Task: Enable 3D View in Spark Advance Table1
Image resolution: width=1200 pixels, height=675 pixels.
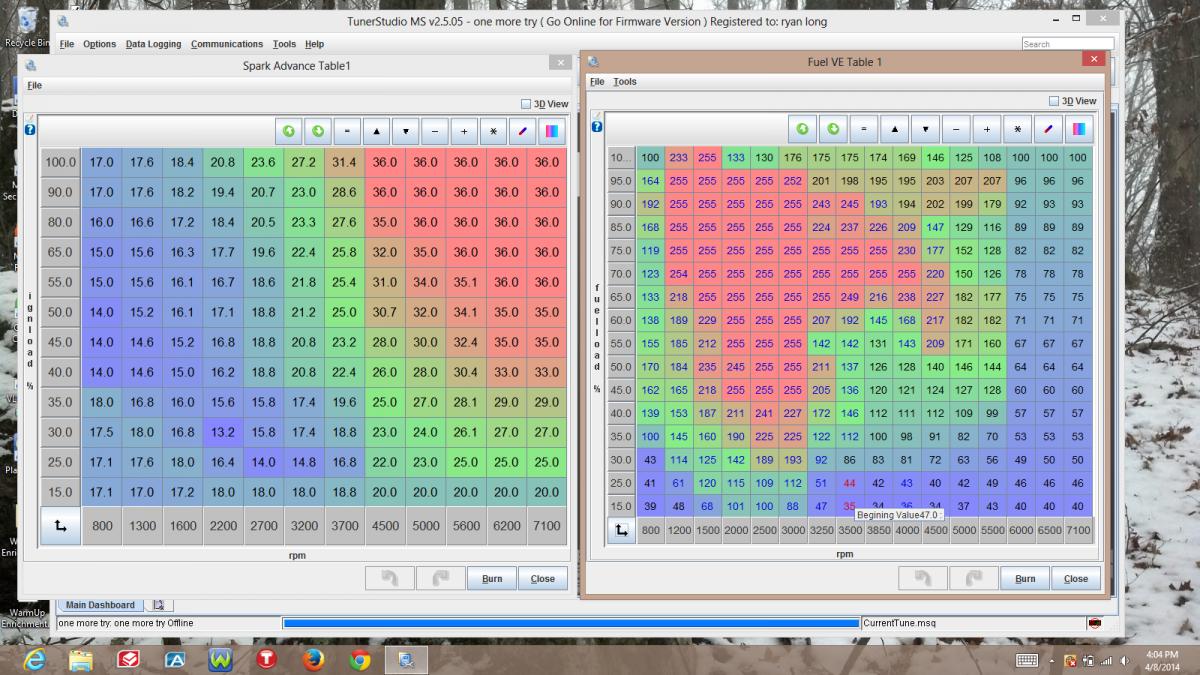Action: [526, 104]
